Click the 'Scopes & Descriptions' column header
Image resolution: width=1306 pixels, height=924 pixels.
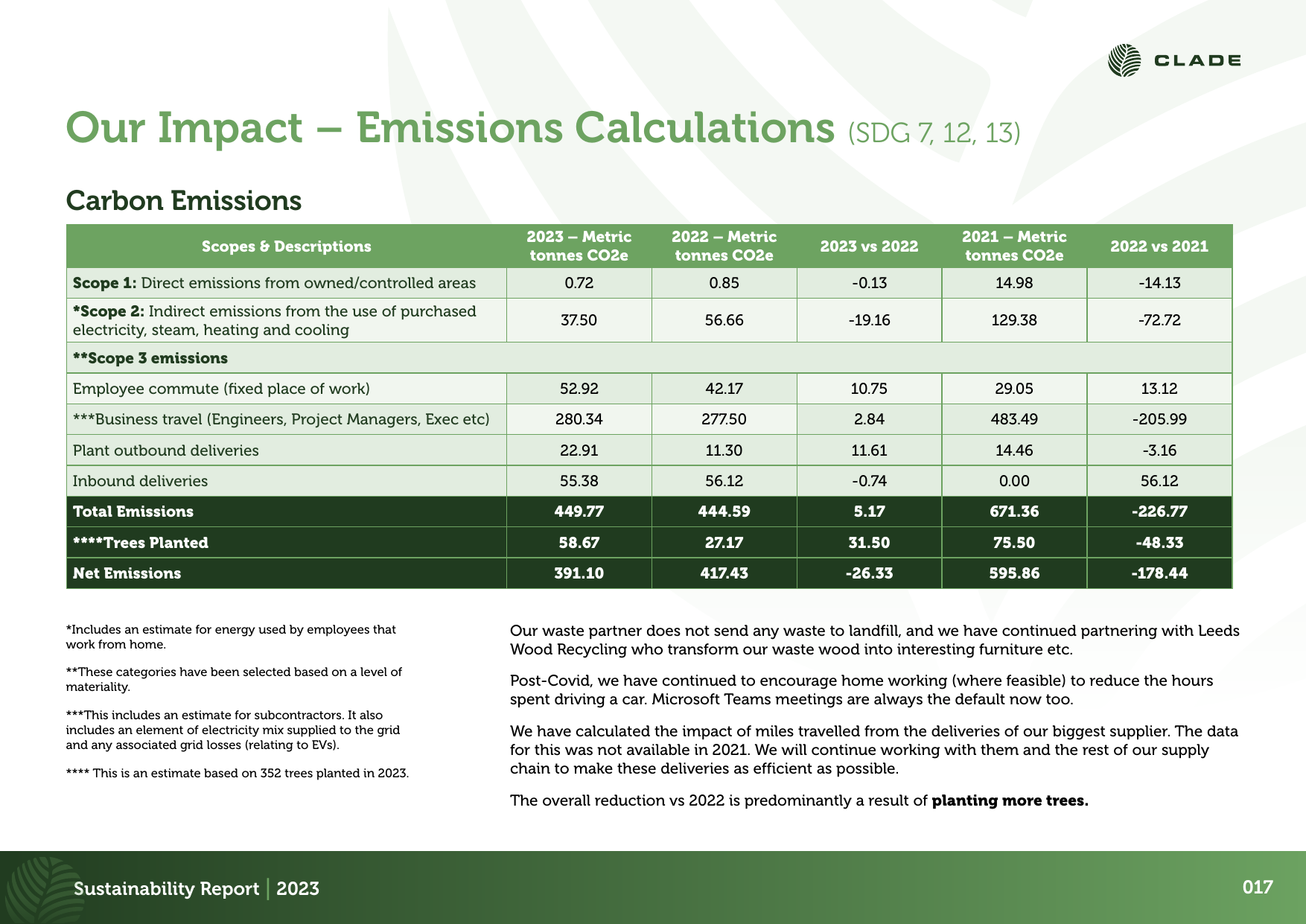click(286, 246)
